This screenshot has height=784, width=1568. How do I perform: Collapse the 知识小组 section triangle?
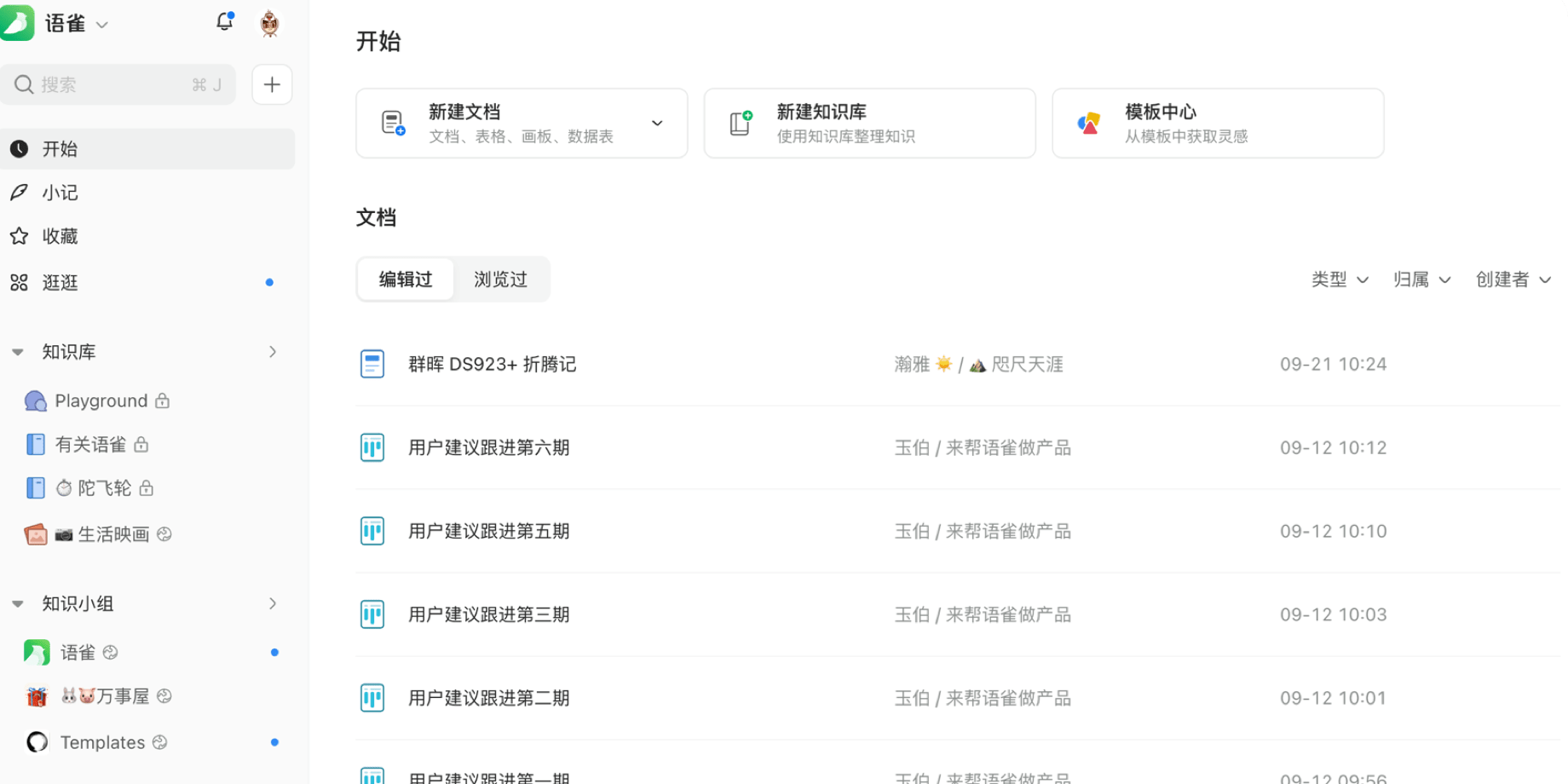click(18, 603)
